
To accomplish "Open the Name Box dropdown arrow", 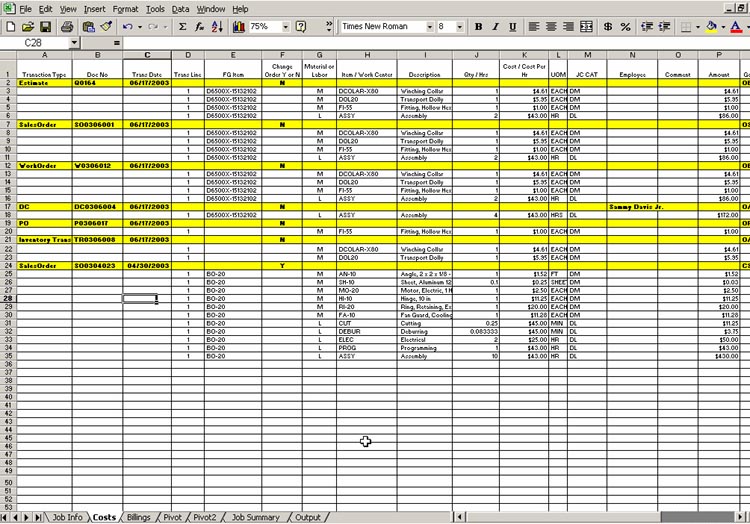I will (x=74, y=43).
